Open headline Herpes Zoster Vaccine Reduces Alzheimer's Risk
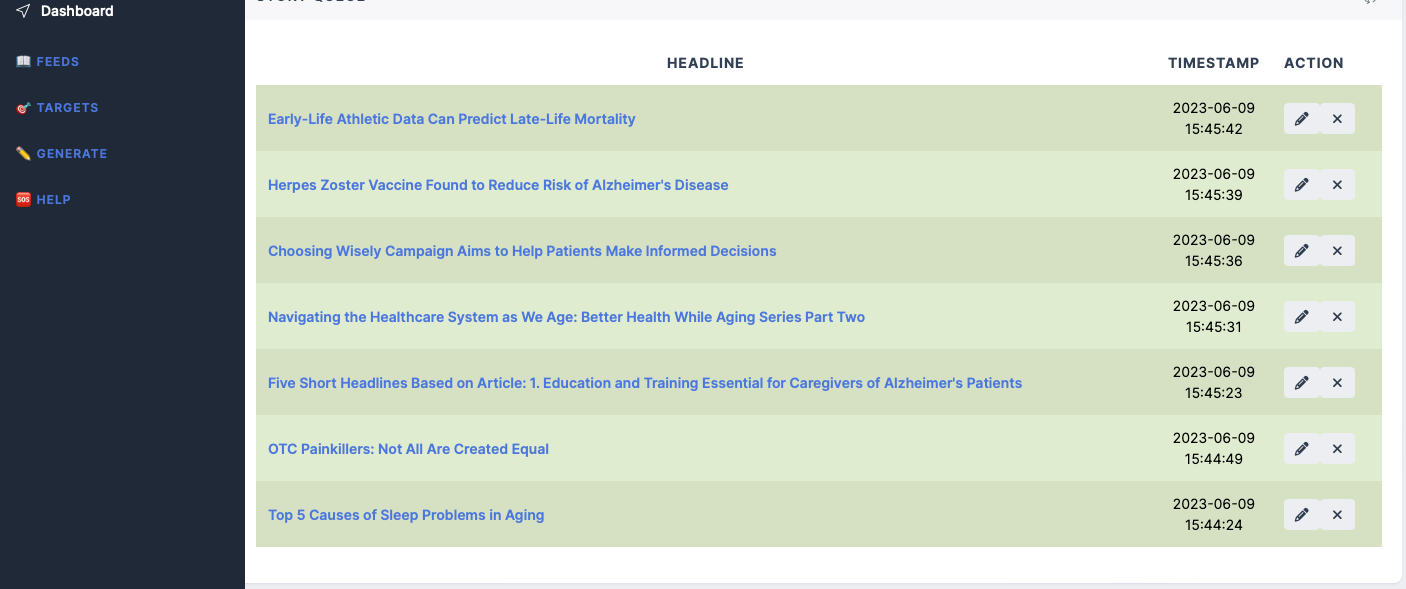This screenshot has width=1406, height=589. 498,185
